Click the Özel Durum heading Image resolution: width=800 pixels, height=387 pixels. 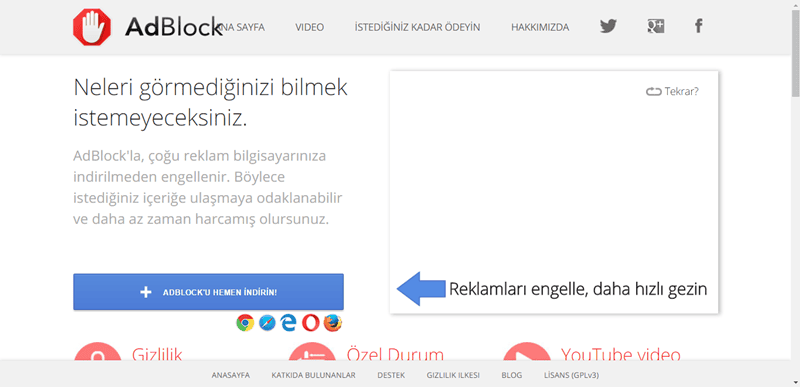point(395,354)
